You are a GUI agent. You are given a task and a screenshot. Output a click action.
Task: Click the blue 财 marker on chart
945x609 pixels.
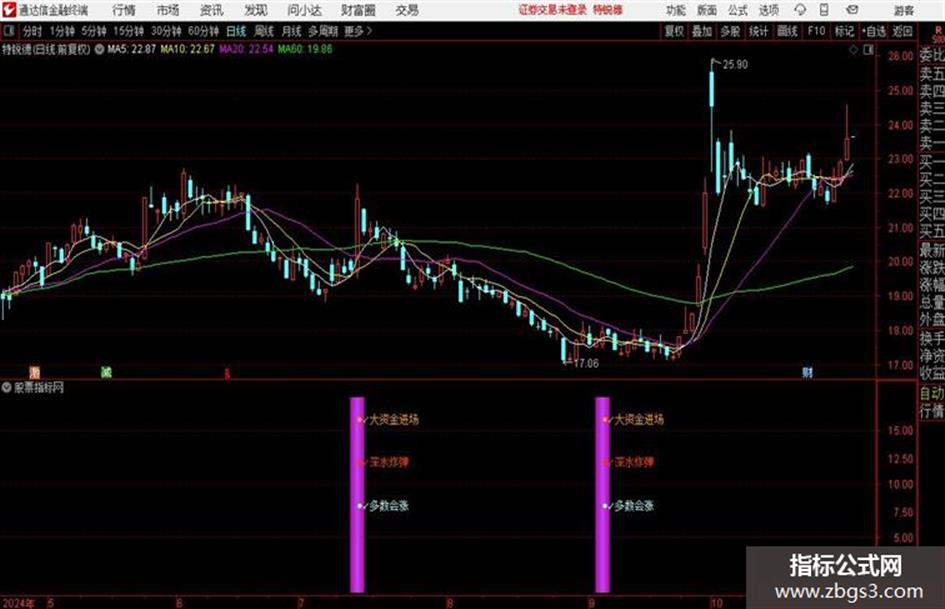(x=807, y=372)
